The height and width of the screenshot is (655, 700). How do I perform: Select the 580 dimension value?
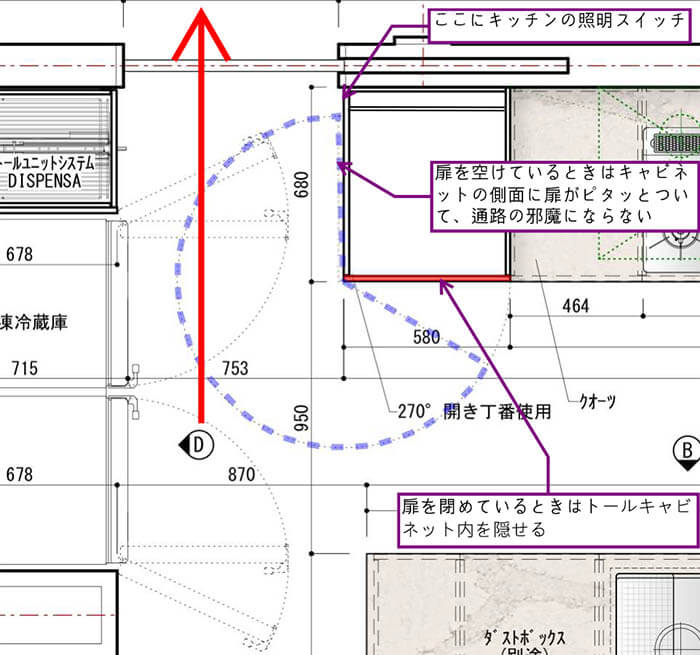pyautogui.click(x=426, y=338)
